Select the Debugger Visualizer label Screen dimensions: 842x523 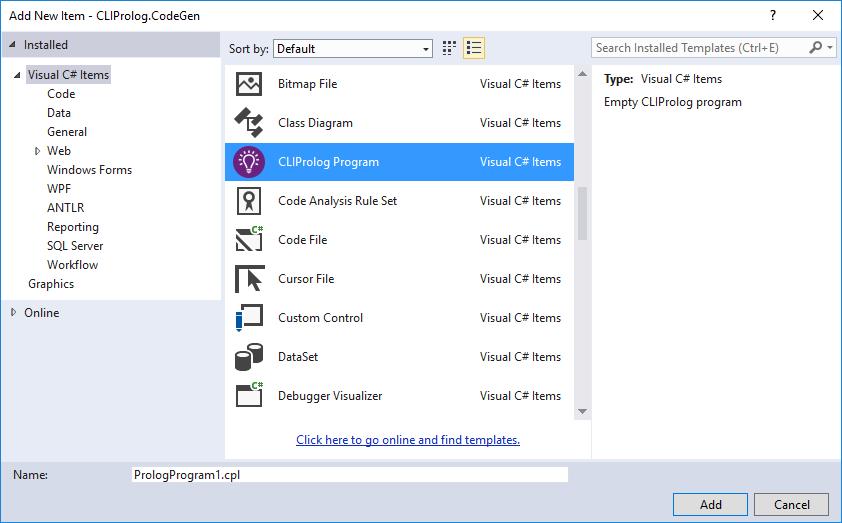point(330,396)
